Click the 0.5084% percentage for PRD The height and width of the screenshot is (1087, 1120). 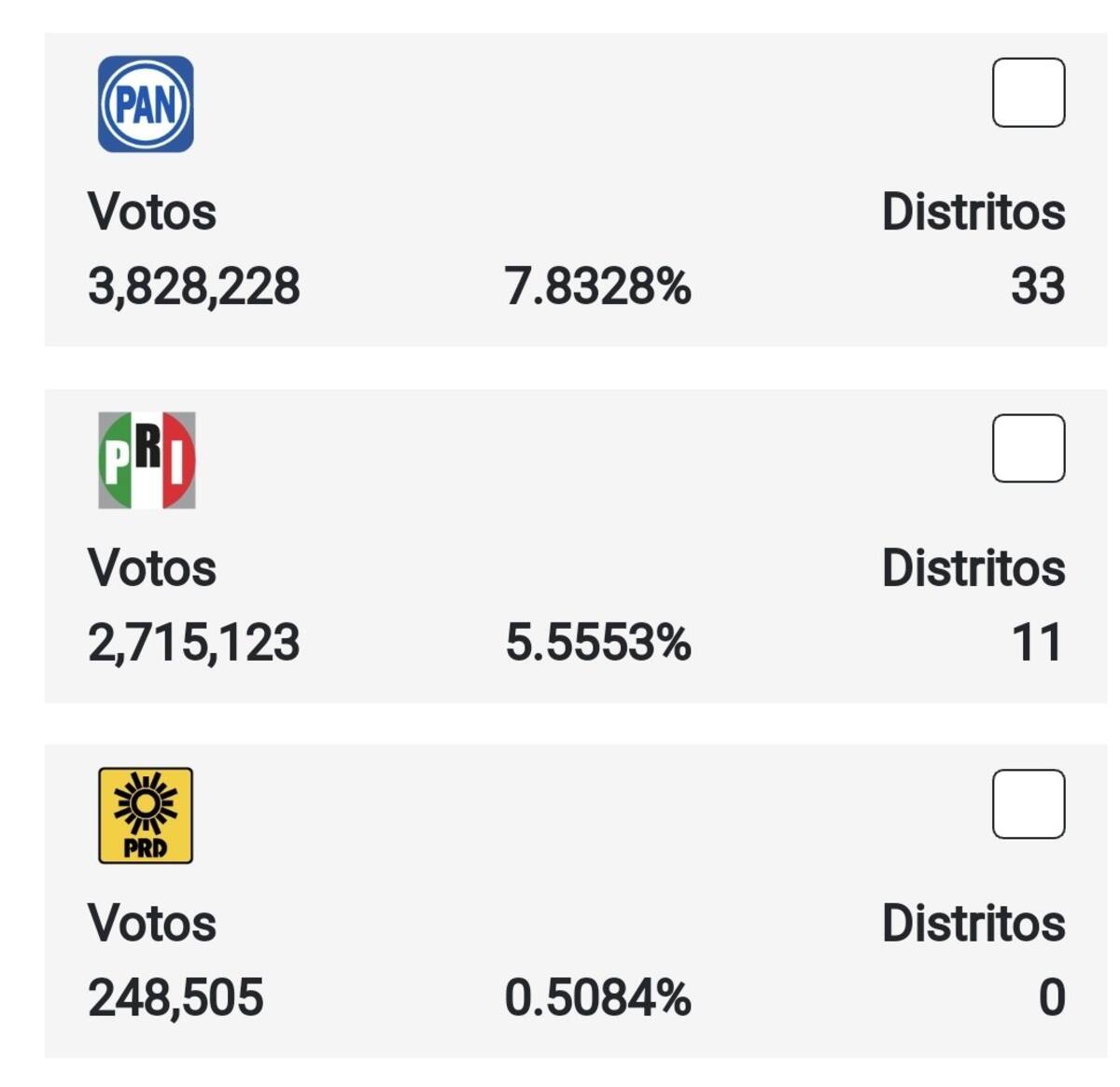pos(598,997)
